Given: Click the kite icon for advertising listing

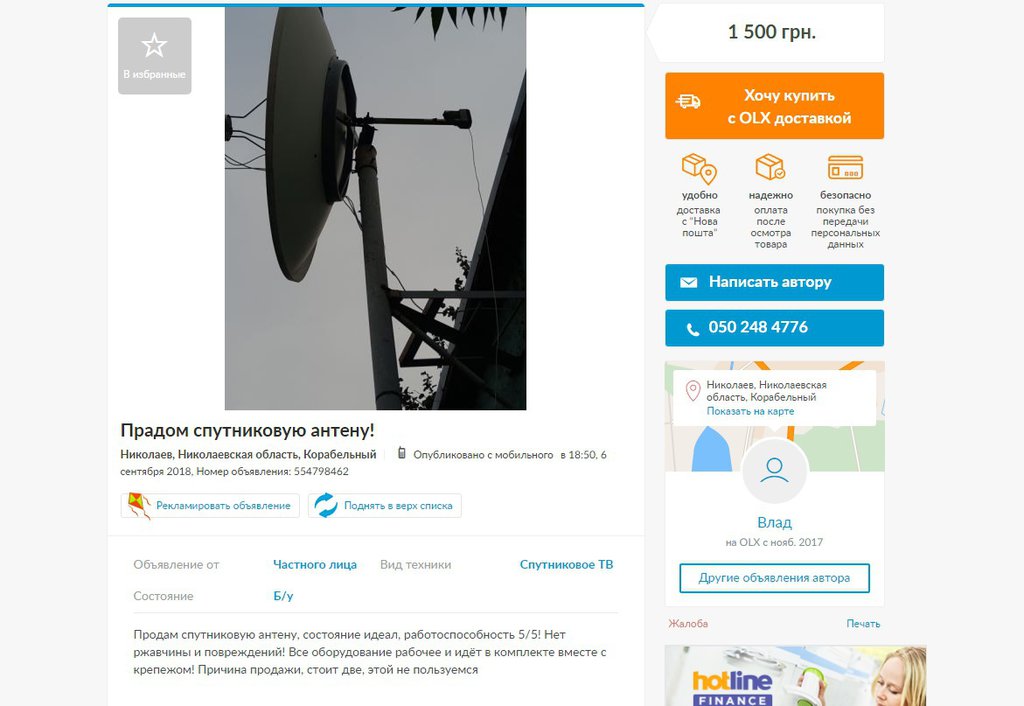Looking at the screenshot, I should pyautogui.click(x=138, y=505).
